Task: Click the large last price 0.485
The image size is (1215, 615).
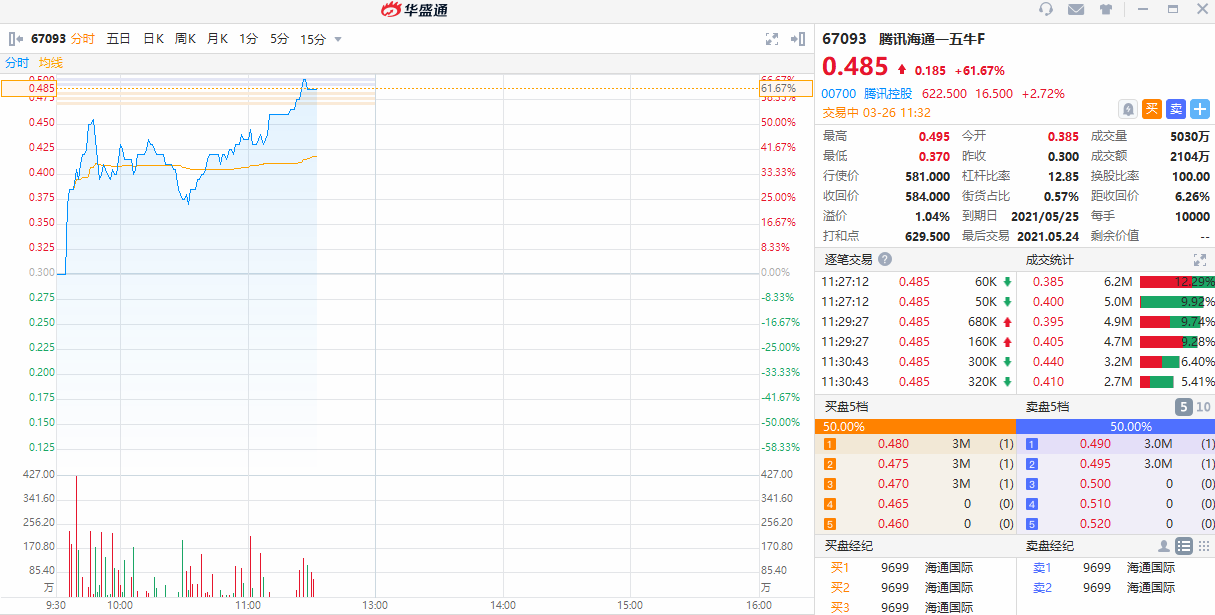Action: [x=855, y=67]
